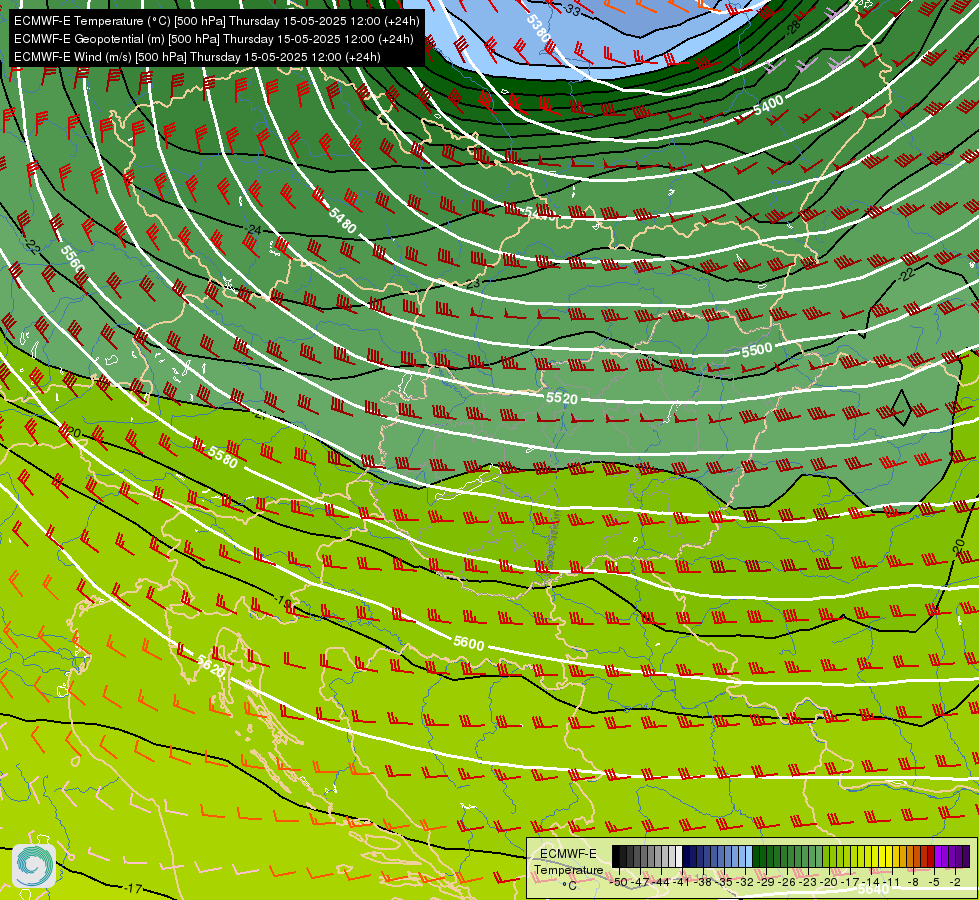Select the 'ECMWF-E Wind (m/s) [500 hPa]' title line
The width and height of the screenshot is (979, 900).
click(197, 57)
